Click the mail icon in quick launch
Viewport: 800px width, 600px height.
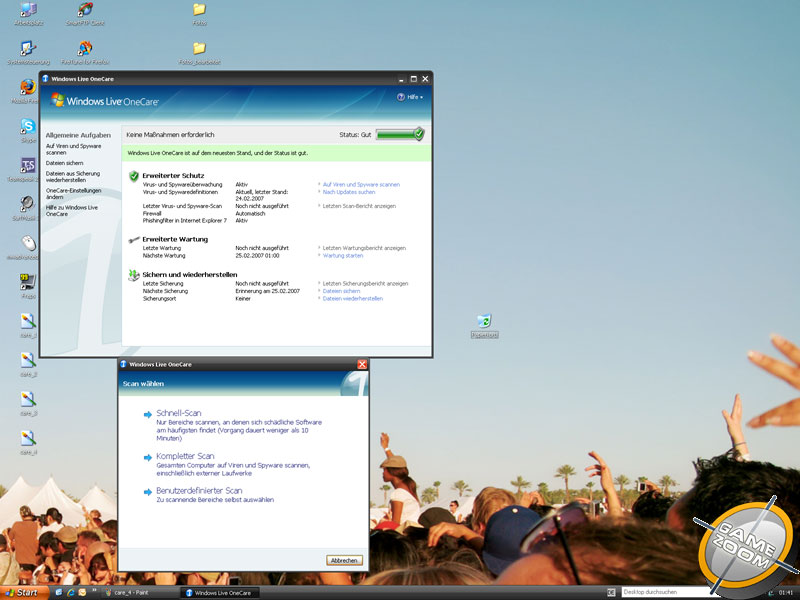(82, 592)
